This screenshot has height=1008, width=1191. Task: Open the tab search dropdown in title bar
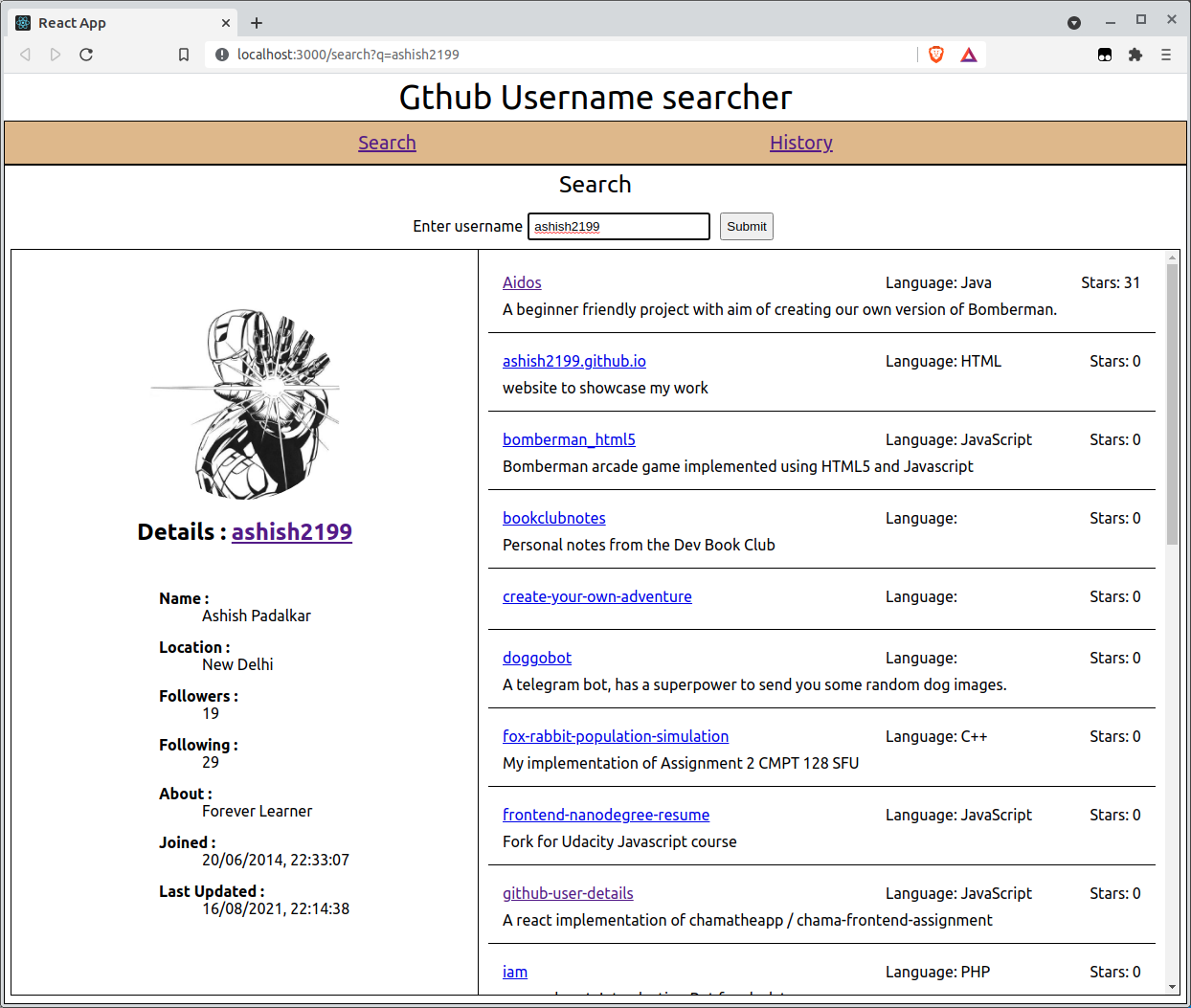[1074, 23]
